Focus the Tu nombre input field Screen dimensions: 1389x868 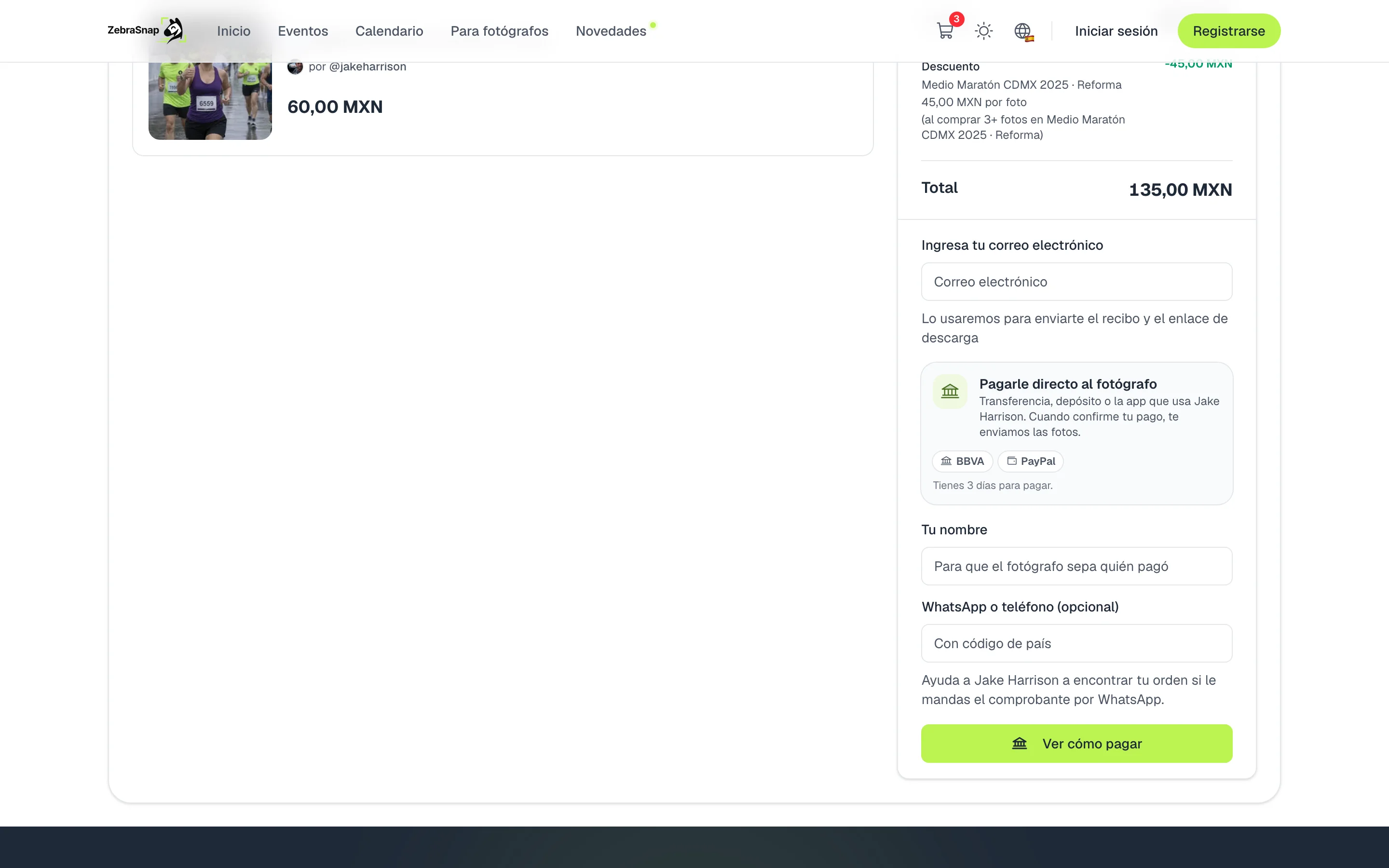(1077, 566)
